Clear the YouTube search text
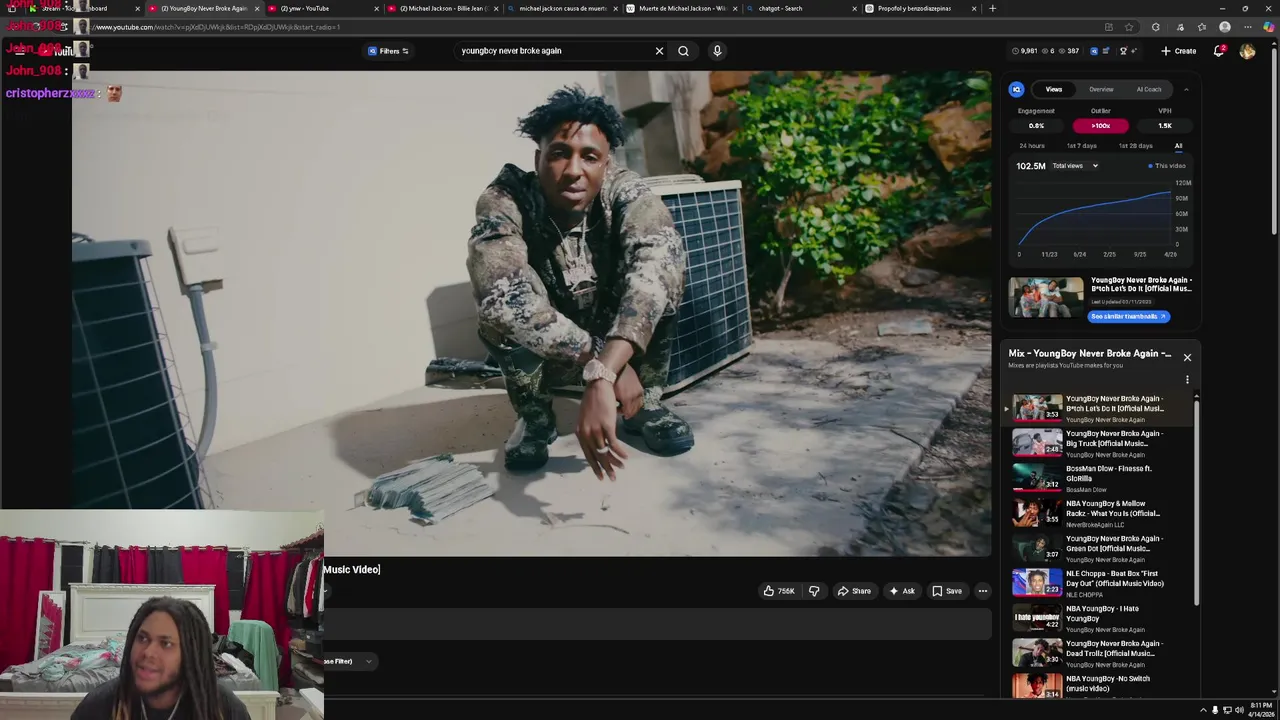 tap(659, 51)
